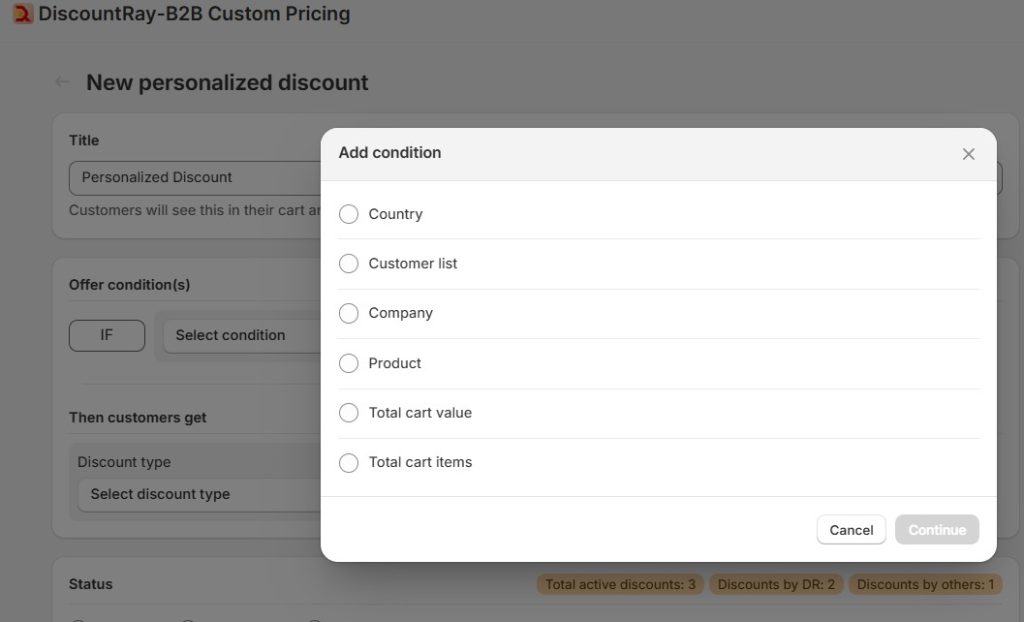Image resolution: width=1024 pixels, height=622 pixels.
Task: Click the Add condition dialog title bar
Action: pos(390,152)
